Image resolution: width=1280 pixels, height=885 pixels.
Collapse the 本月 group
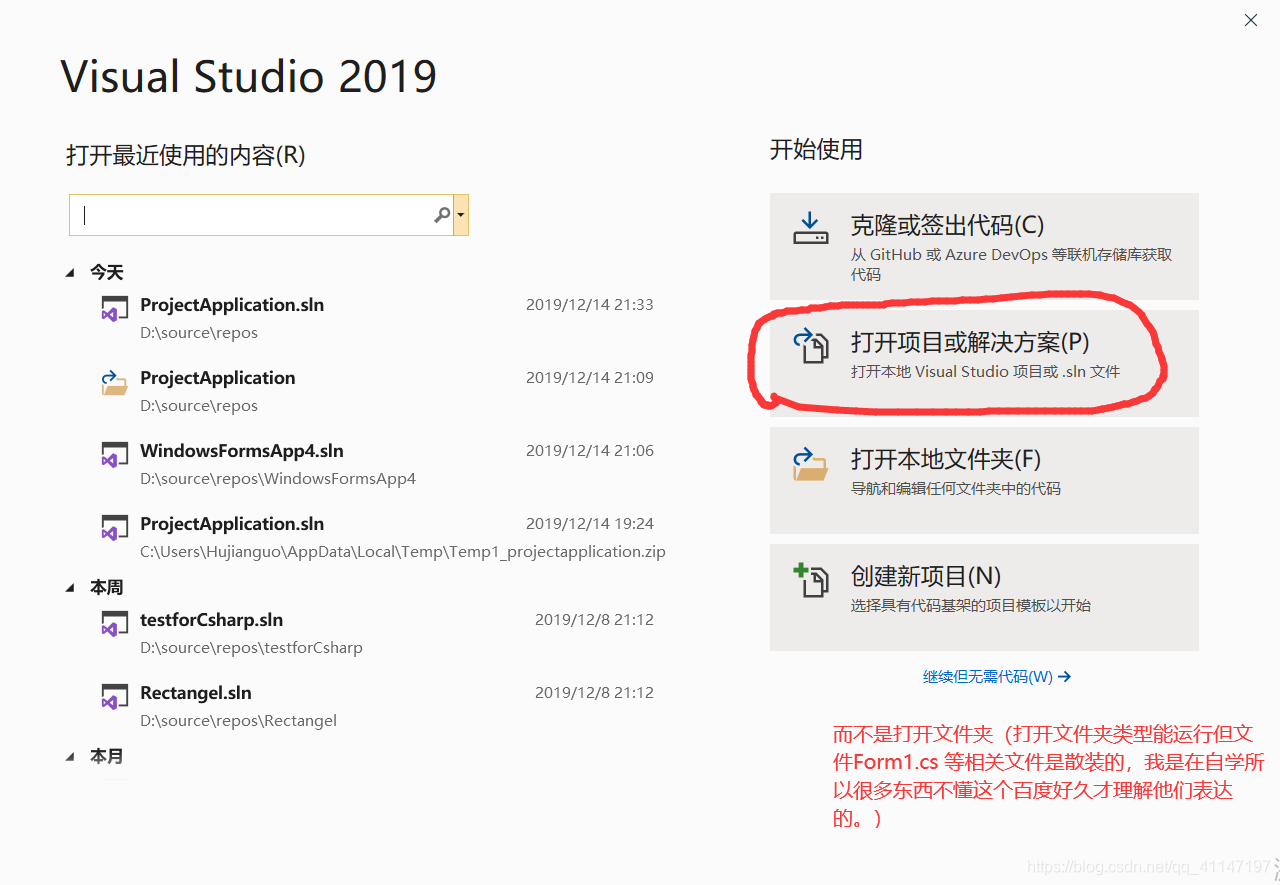(70, 757)
